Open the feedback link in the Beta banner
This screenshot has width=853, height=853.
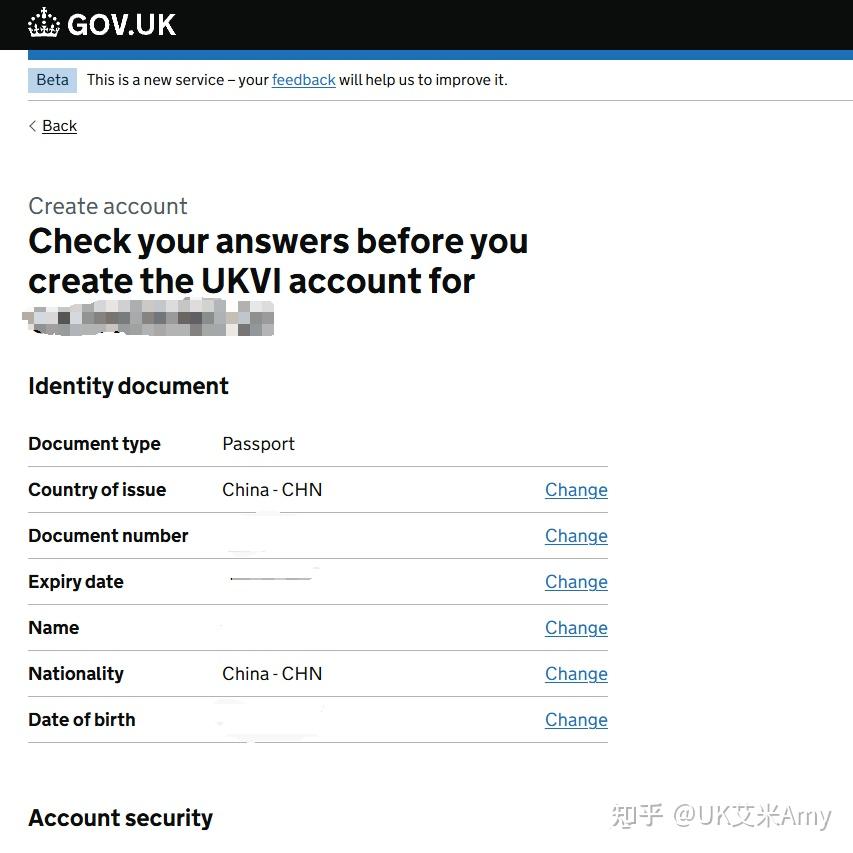point(303,80)
